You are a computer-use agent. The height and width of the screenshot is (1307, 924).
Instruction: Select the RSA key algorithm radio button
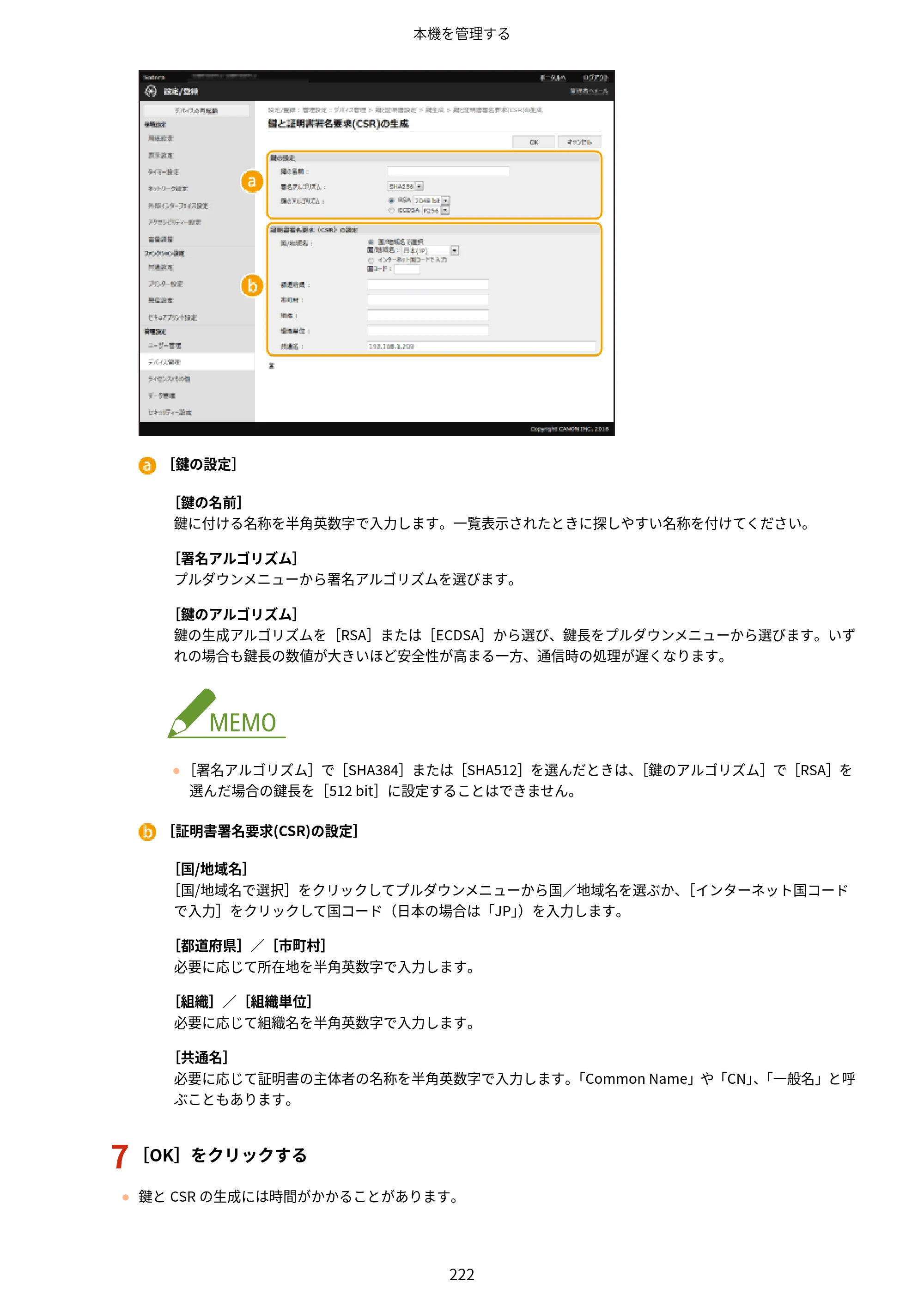(391, 201)
